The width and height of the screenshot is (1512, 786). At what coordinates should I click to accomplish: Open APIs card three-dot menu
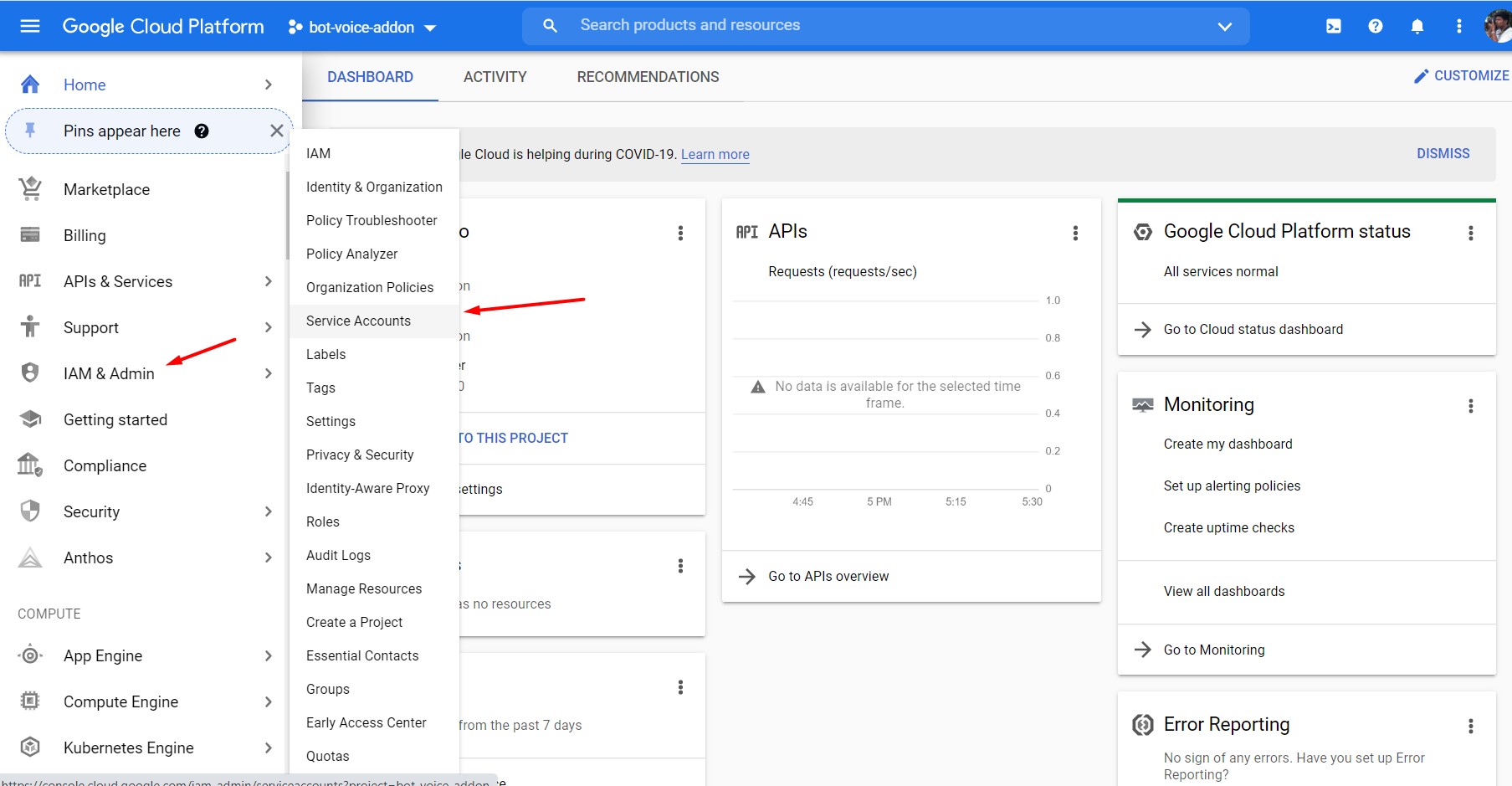[x=1075, y=233]
